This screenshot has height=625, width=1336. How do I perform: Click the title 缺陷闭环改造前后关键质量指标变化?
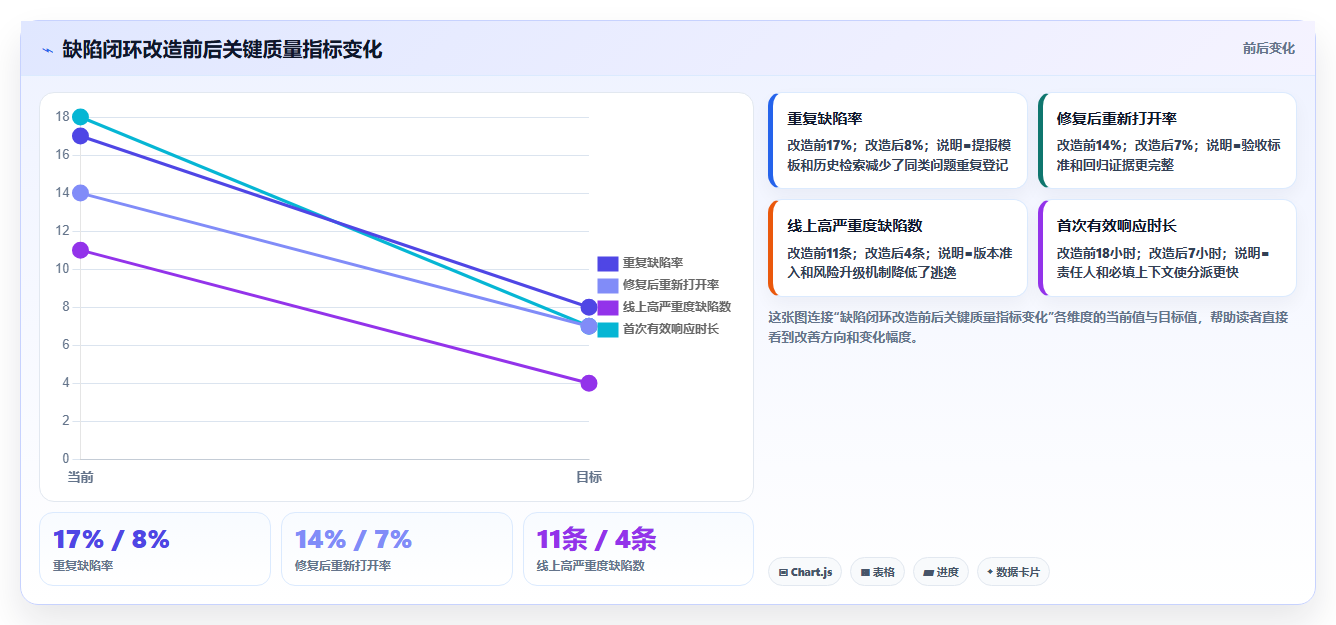(222, 49)
